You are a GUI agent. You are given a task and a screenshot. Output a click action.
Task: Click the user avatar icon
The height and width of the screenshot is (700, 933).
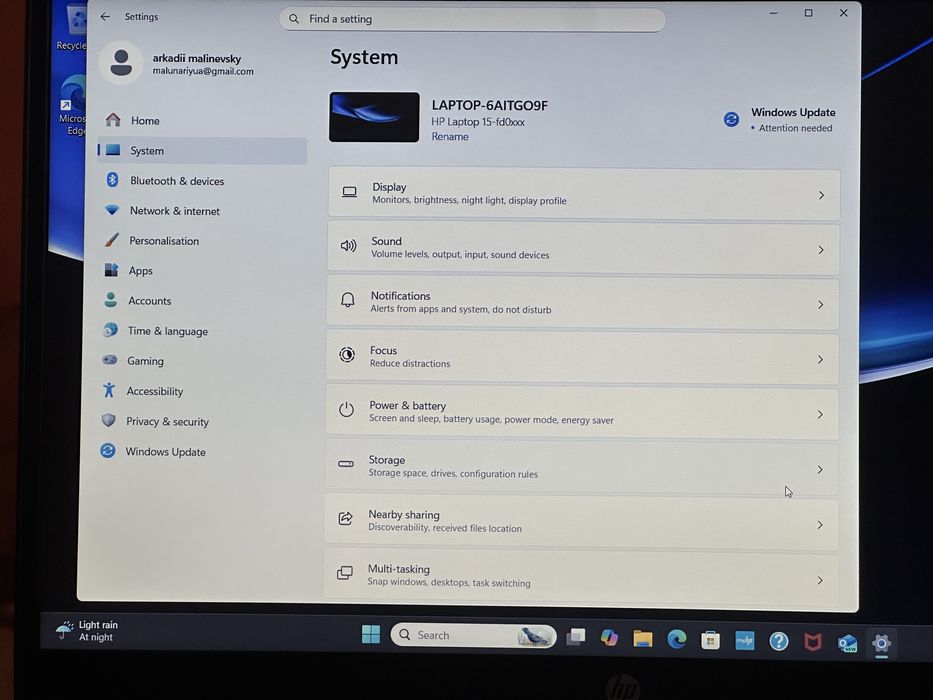(x=121, y=62)
